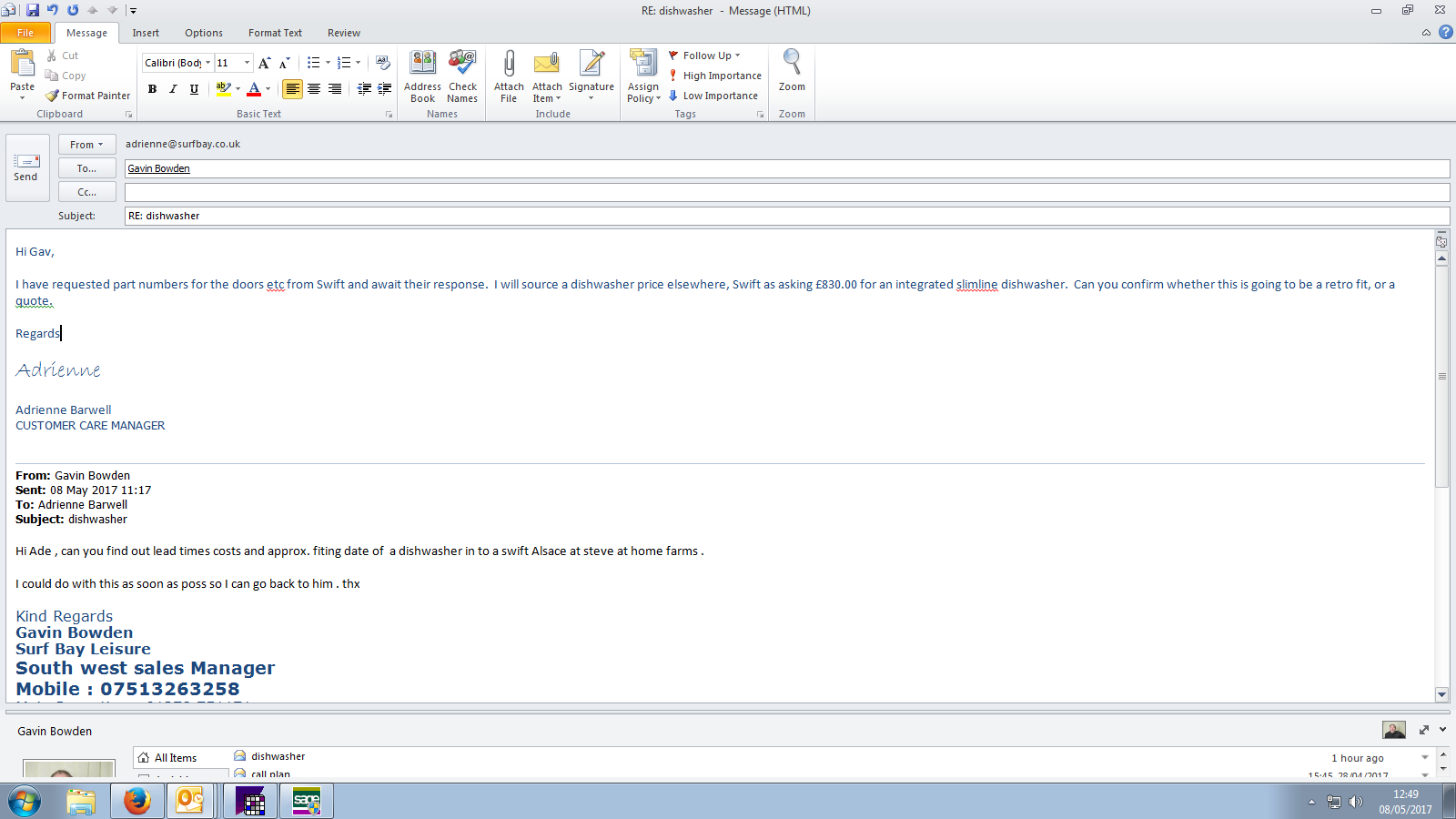The width and height of the screenshot is (1456, 819).
Task: Toggle bold formatting
Action: [x=152, y=89]
